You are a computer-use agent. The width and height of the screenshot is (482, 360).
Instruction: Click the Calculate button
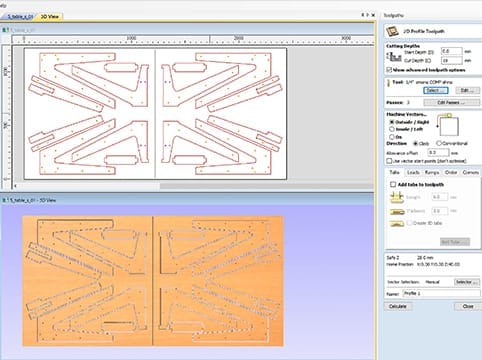[x=398, y=306]
